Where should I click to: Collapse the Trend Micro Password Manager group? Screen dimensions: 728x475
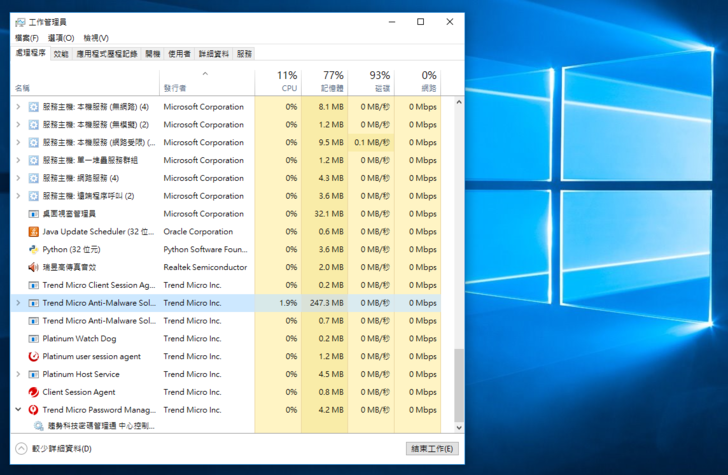click(18, 410)
